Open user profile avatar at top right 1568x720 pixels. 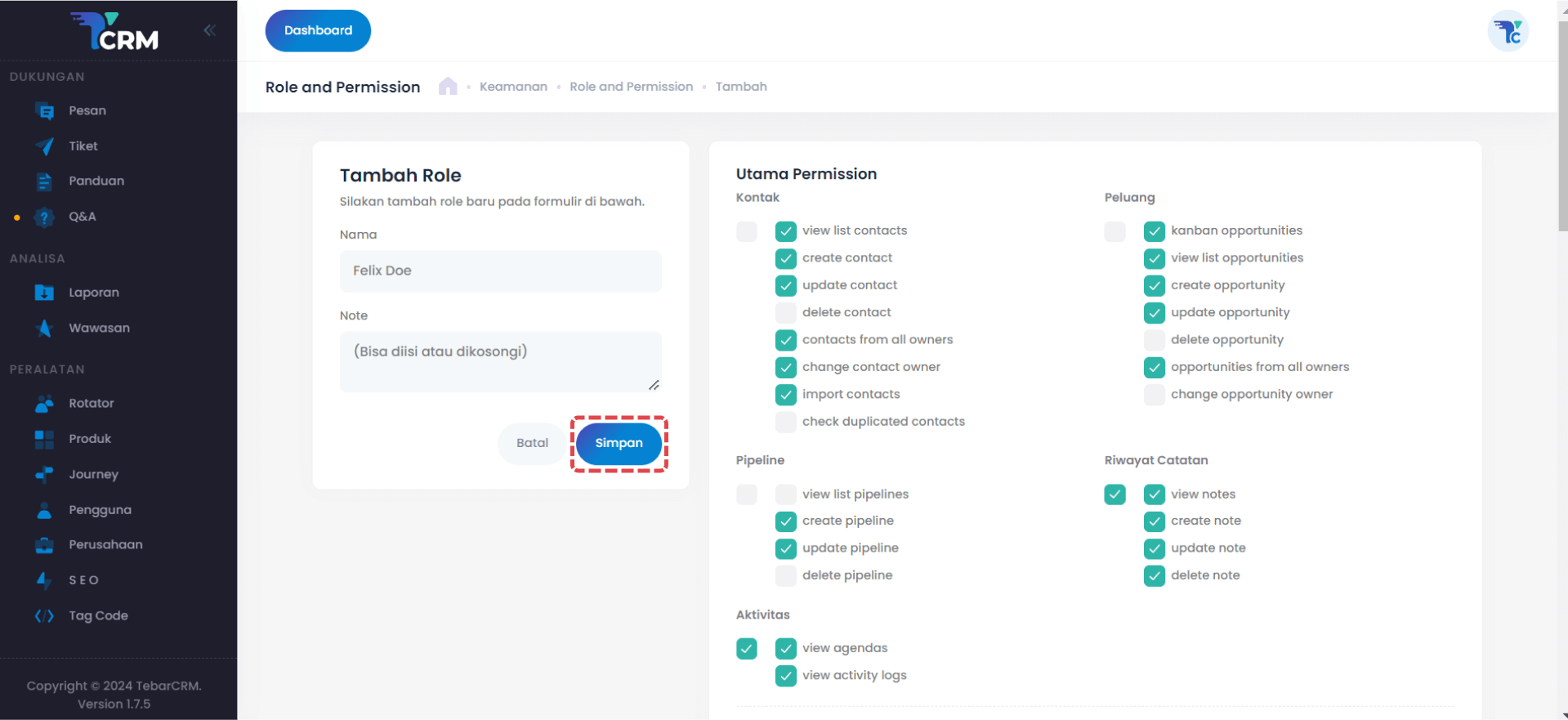pyautogui.click(x=1508, y=32)
